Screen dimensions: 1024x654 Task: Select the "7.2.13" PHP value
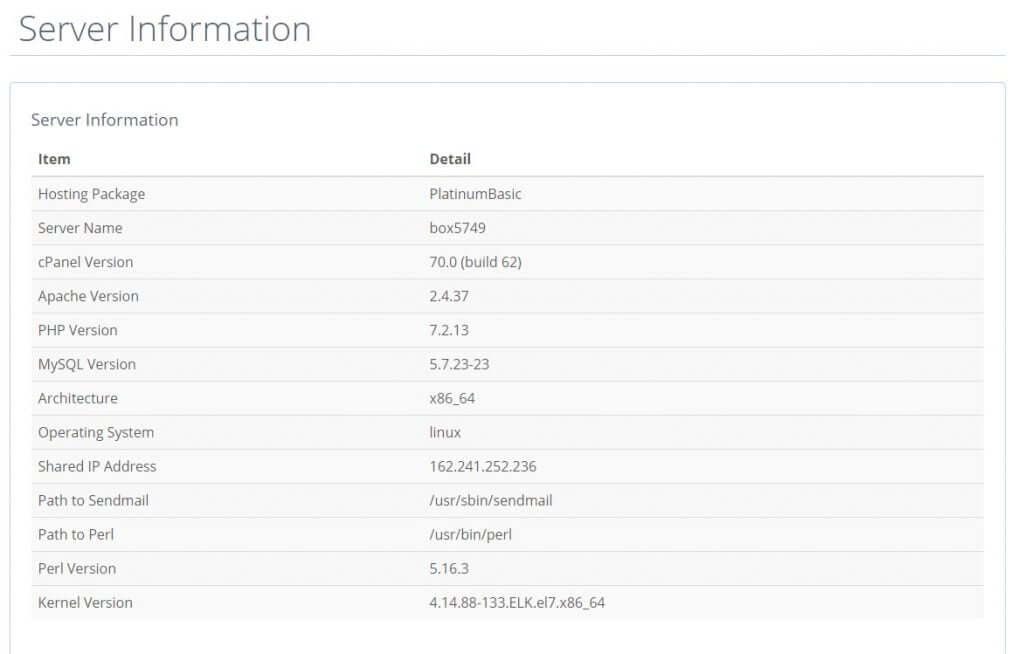click(x=449, y=330)
